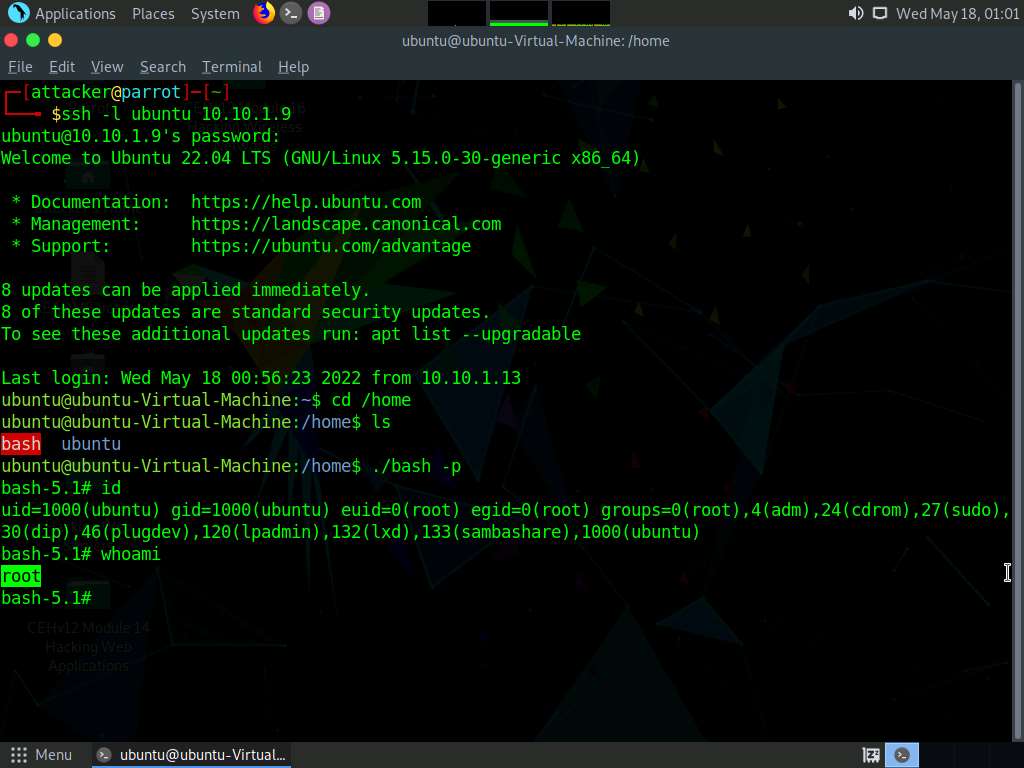Open the Search menu
The width and height of the screenshot is (1024, 768).
(x=162, y=67)
